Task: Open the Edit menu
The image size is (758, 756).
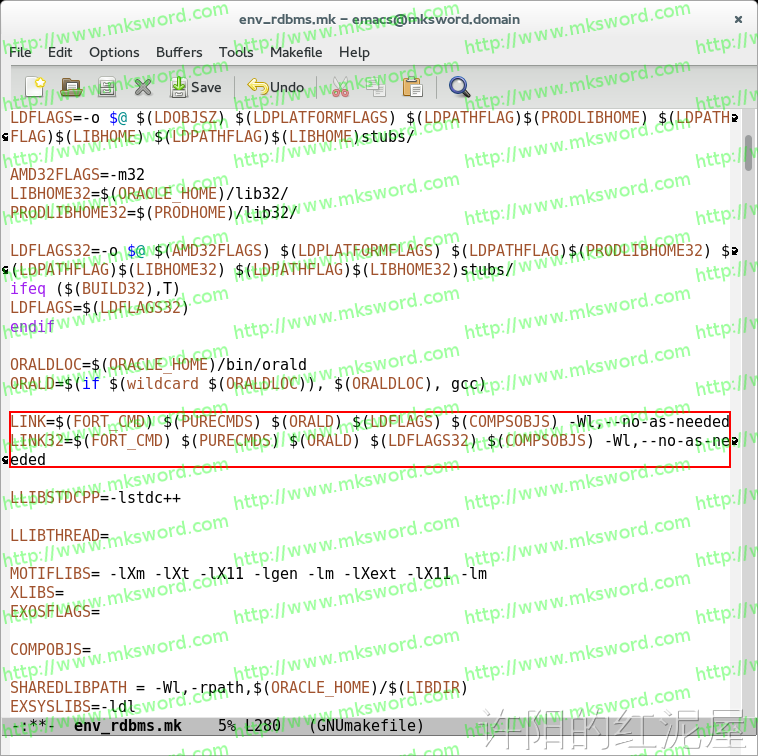Action: tap(60, 52)
